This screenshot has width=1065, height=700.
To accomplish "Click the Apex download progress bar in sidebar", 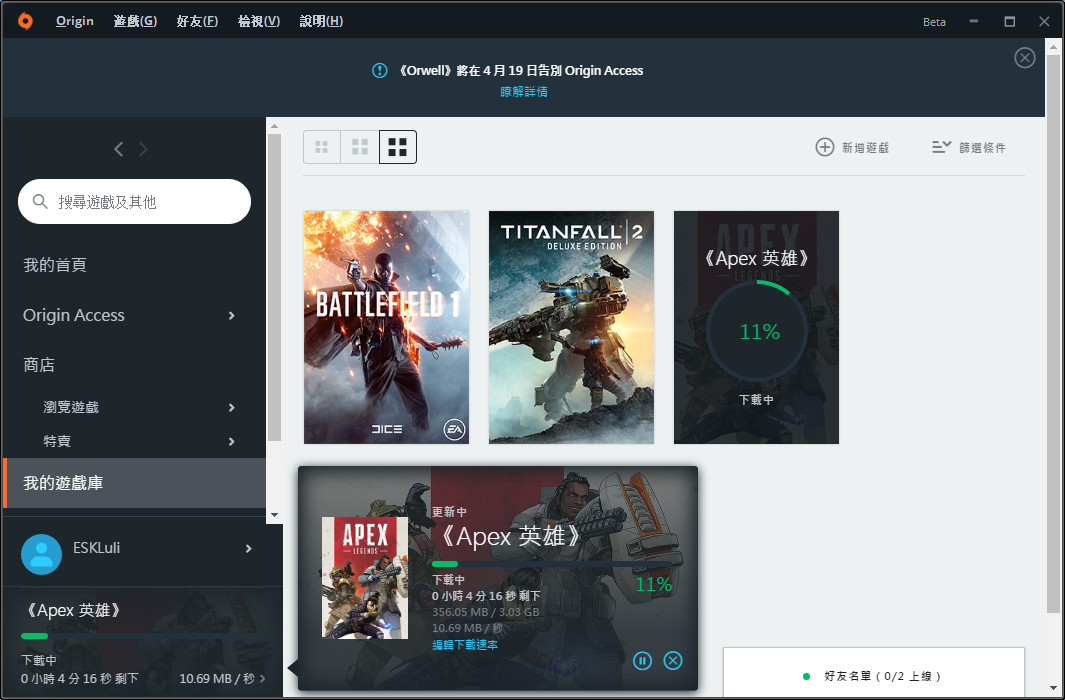I will point(142,636).
